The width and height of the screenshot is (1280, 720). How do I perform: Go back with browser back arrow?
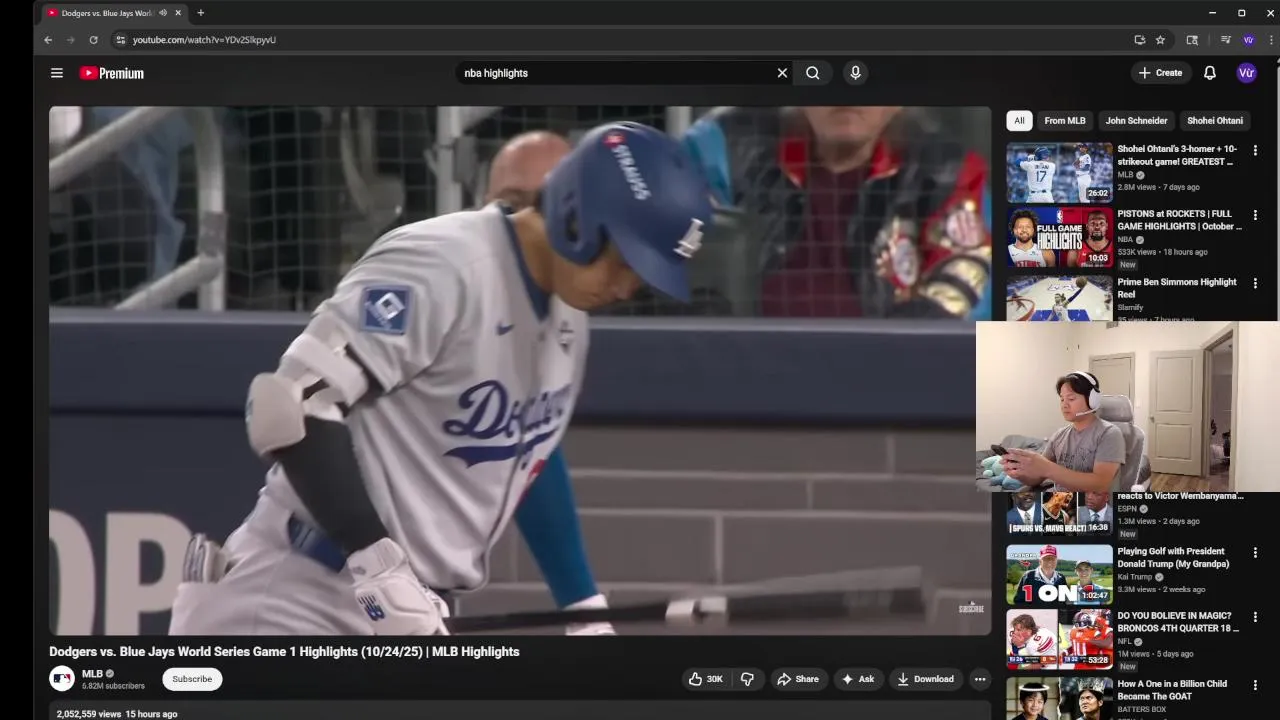click(48, 40)
